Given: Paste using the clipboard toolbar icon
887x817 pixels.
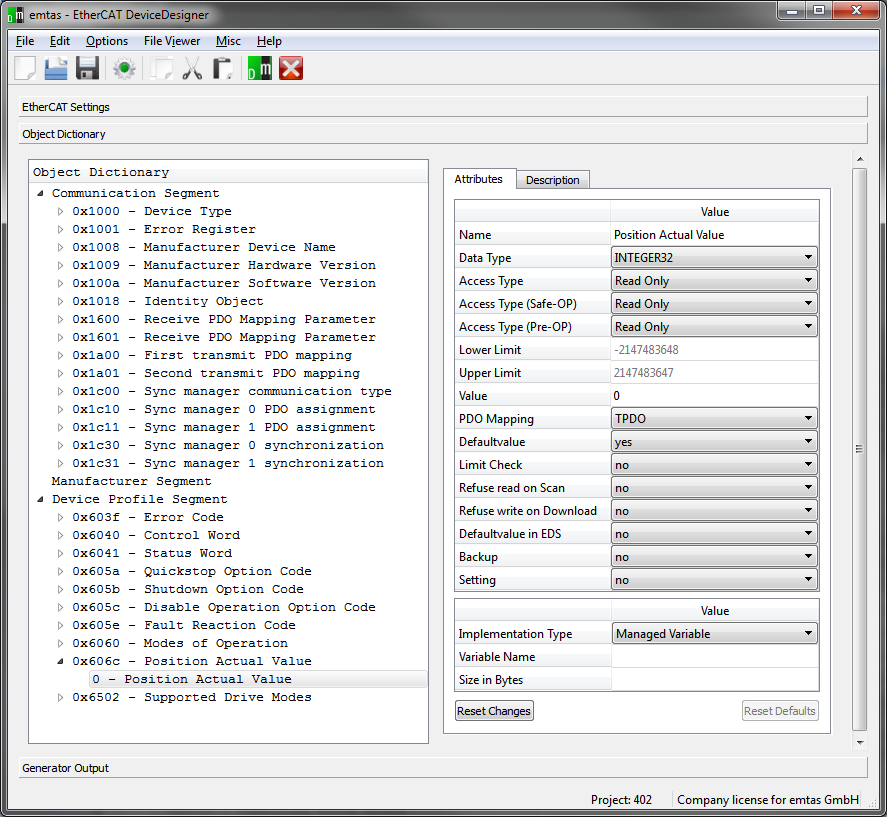Looking at the screenshot, I should point(224,68).
